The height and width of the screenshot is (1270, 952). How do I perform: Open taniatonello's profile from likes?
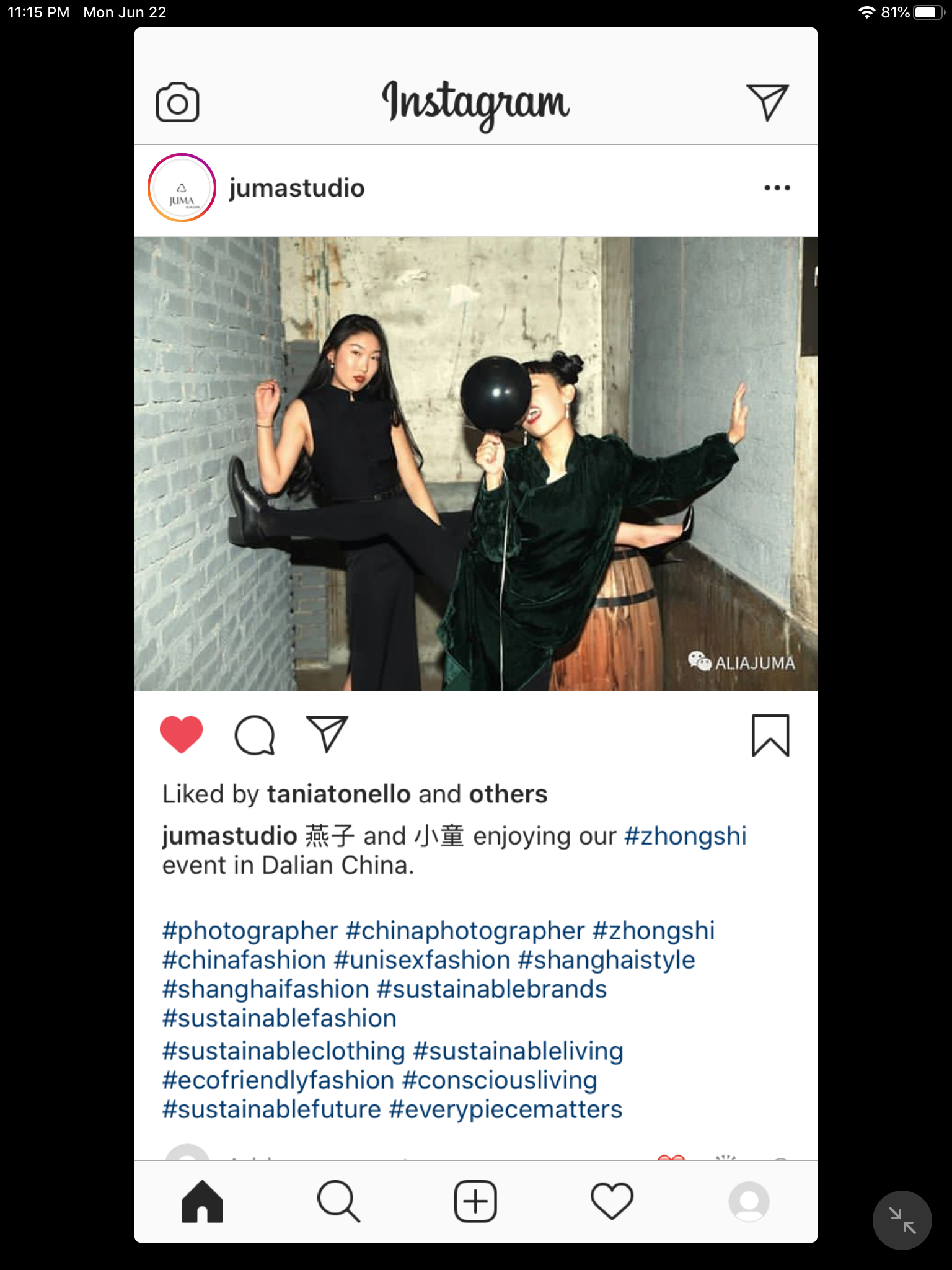pos(339,794)
